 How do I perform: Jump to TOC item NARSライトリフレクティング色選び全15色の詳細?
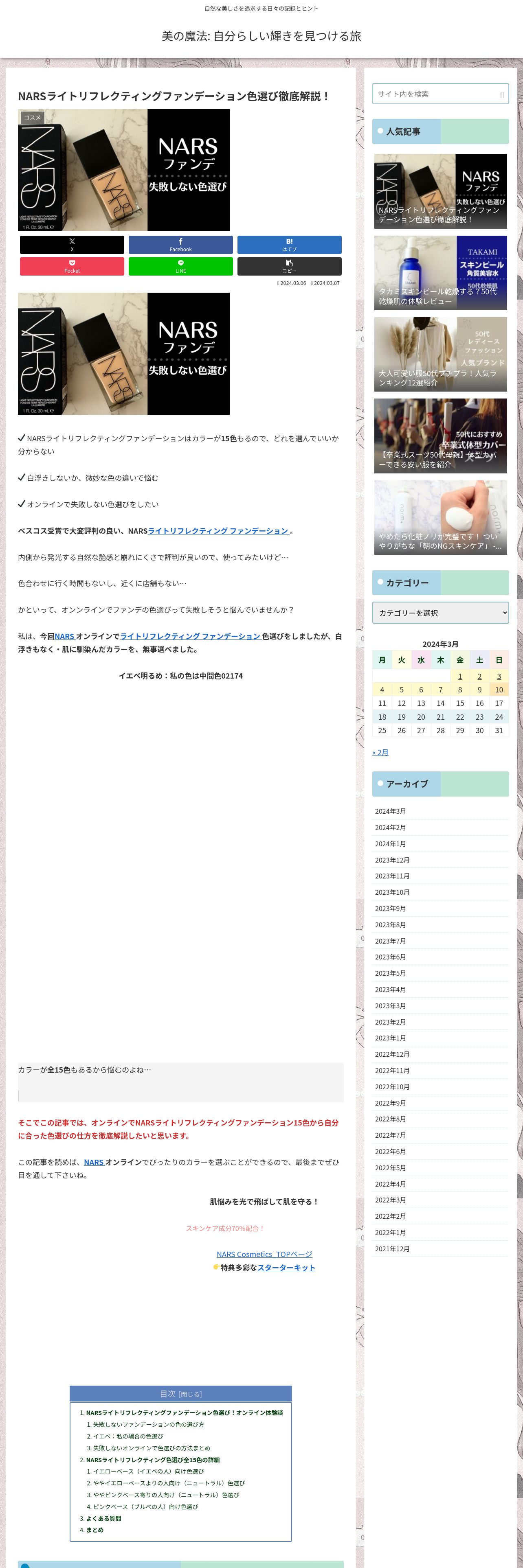tap(153, 1460)
